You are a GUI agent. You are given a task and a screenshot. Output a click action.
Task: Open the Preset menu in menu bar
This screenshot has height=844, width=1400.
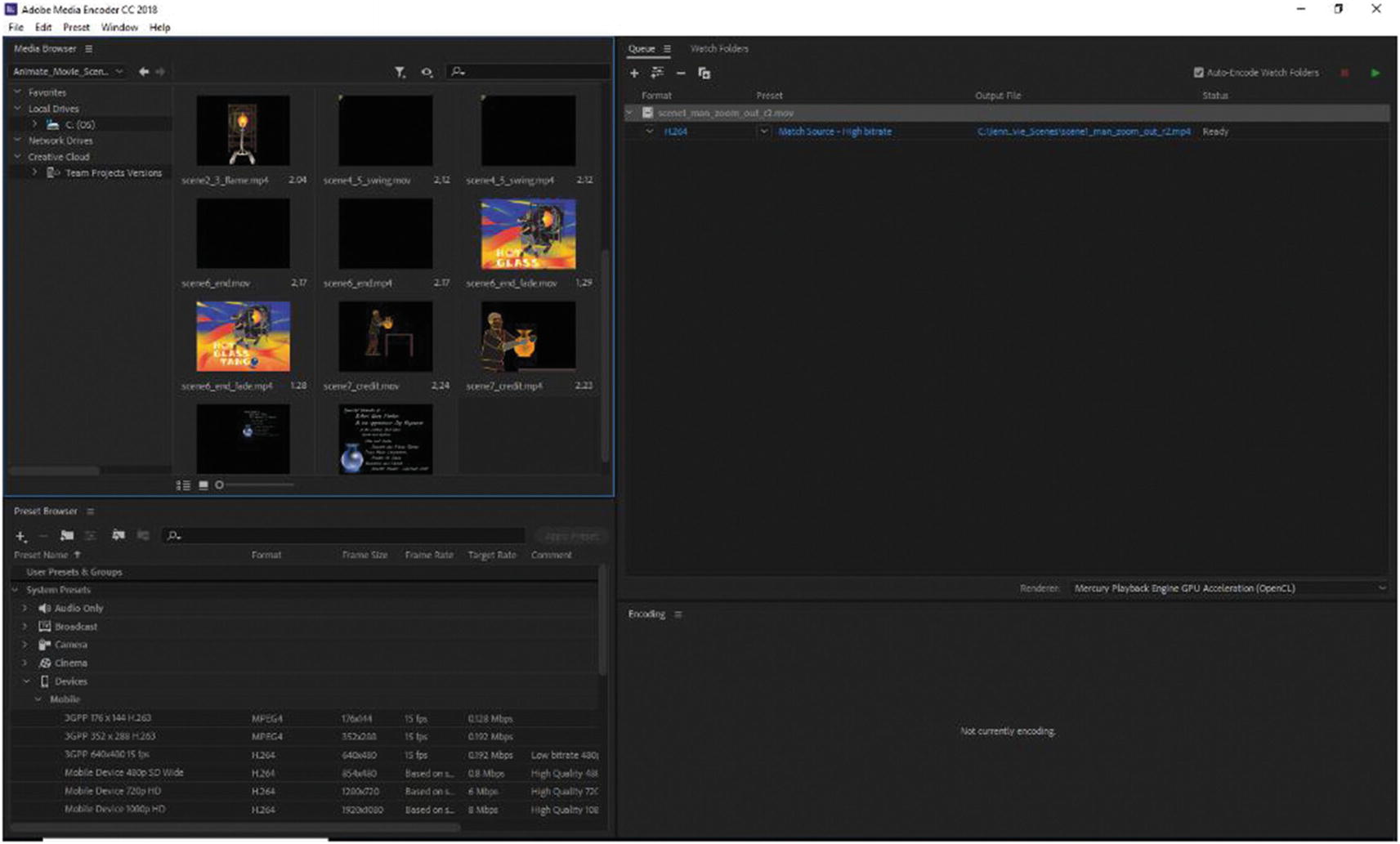(76, 27)
